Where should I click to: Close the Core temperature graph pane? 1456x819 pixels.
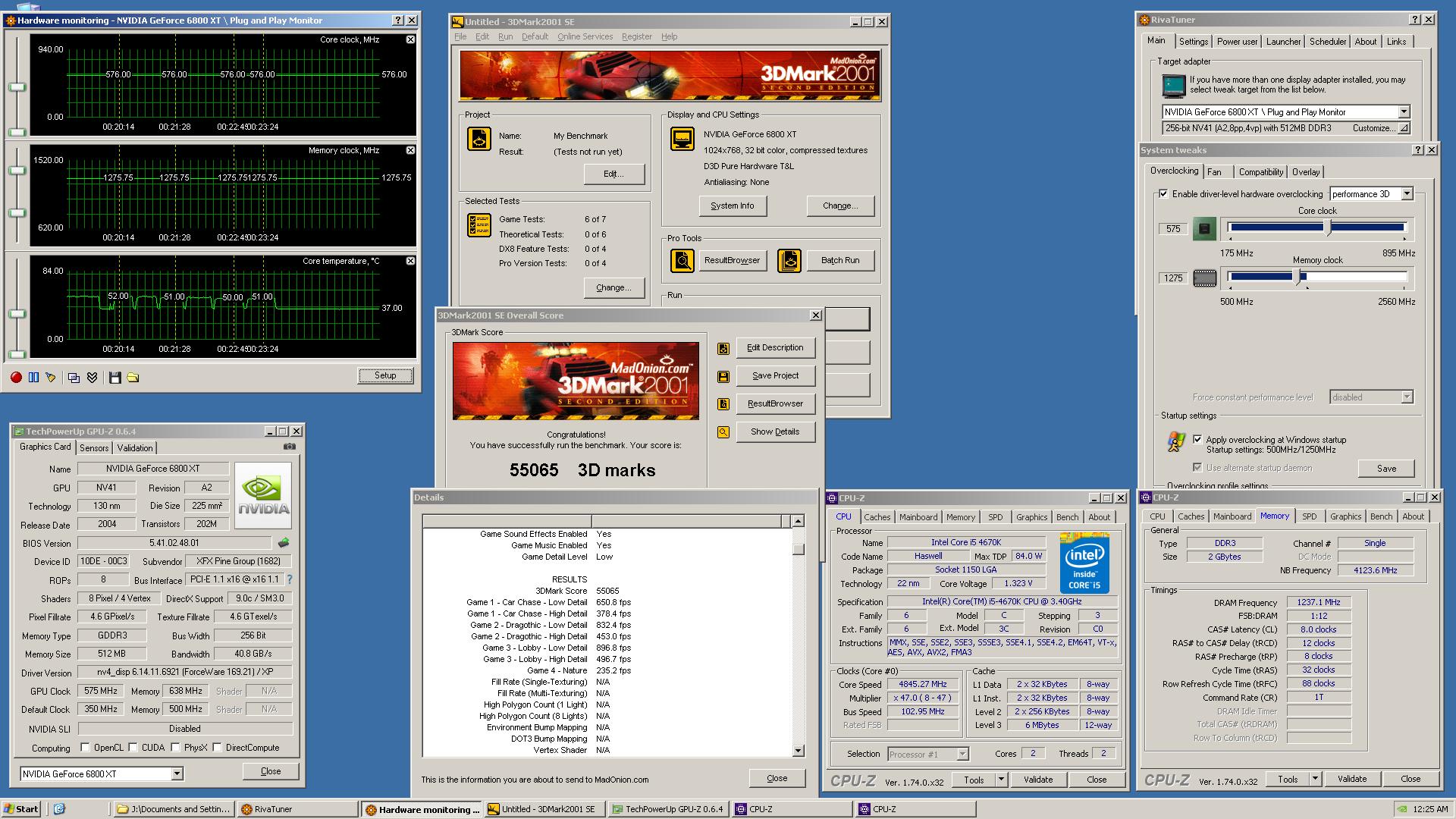click(410, 261)
